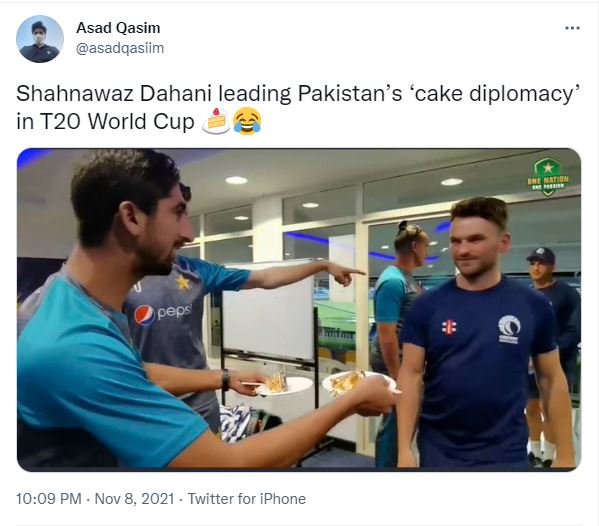Click the Pepsi logo on the jersey
This screenshot has height=526, width=599.
(x=162, y=313)
